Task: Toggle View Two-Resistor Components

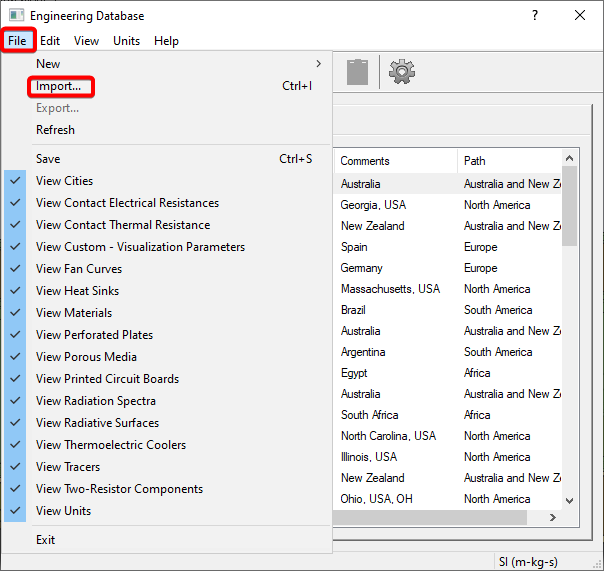Action: tap(168, 489)
